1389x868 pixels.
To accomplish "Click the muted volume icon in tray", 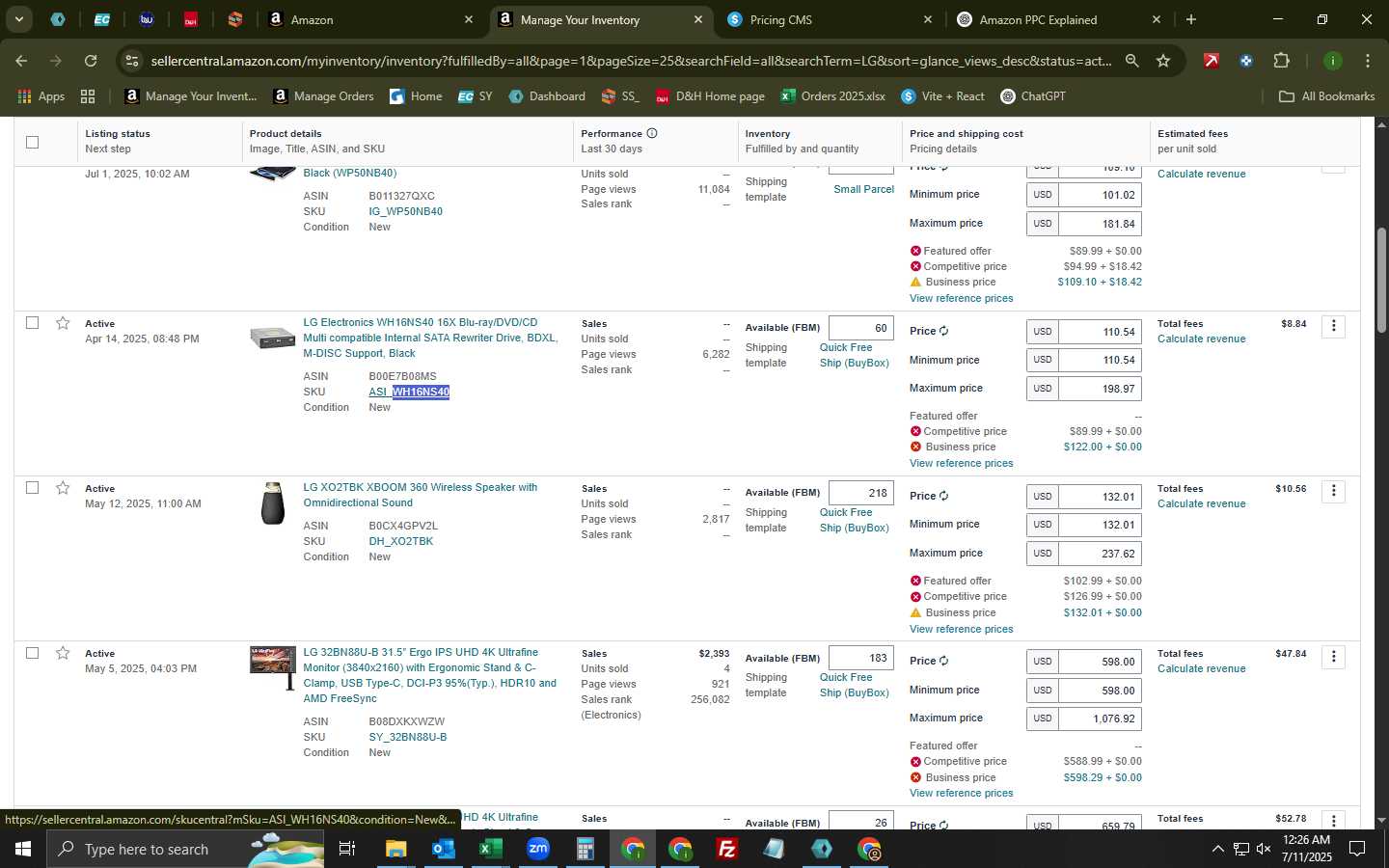I will point(1264,849).
